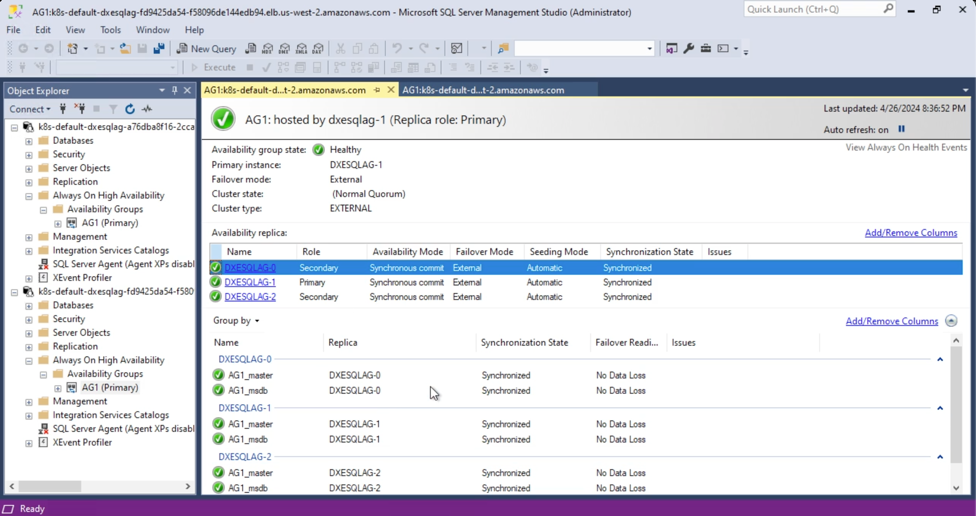The image size is (976, 516).
Task: Open the DXESQLAG-1 replica link
Action: coord(250,282)
